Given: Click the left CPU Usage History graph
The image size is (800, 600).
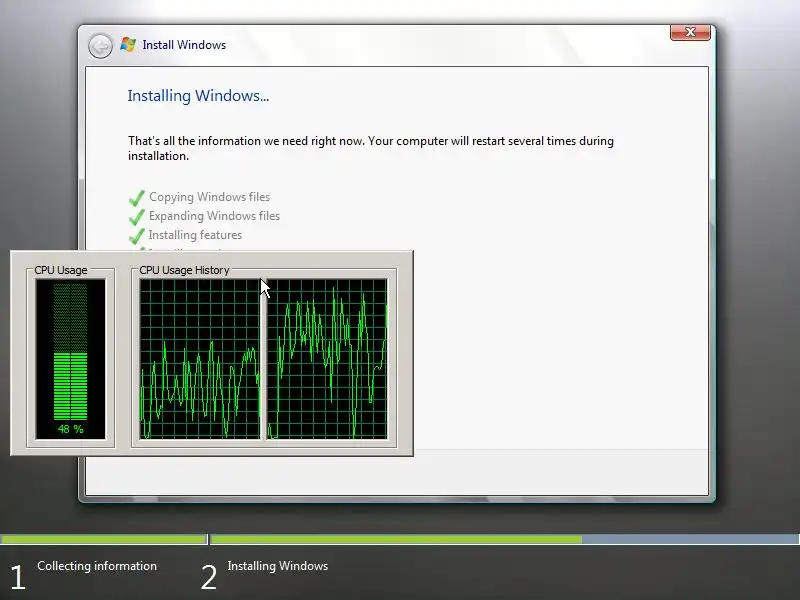Looking at the screenshot, I should pyautogui.click(x=200, y=359).
